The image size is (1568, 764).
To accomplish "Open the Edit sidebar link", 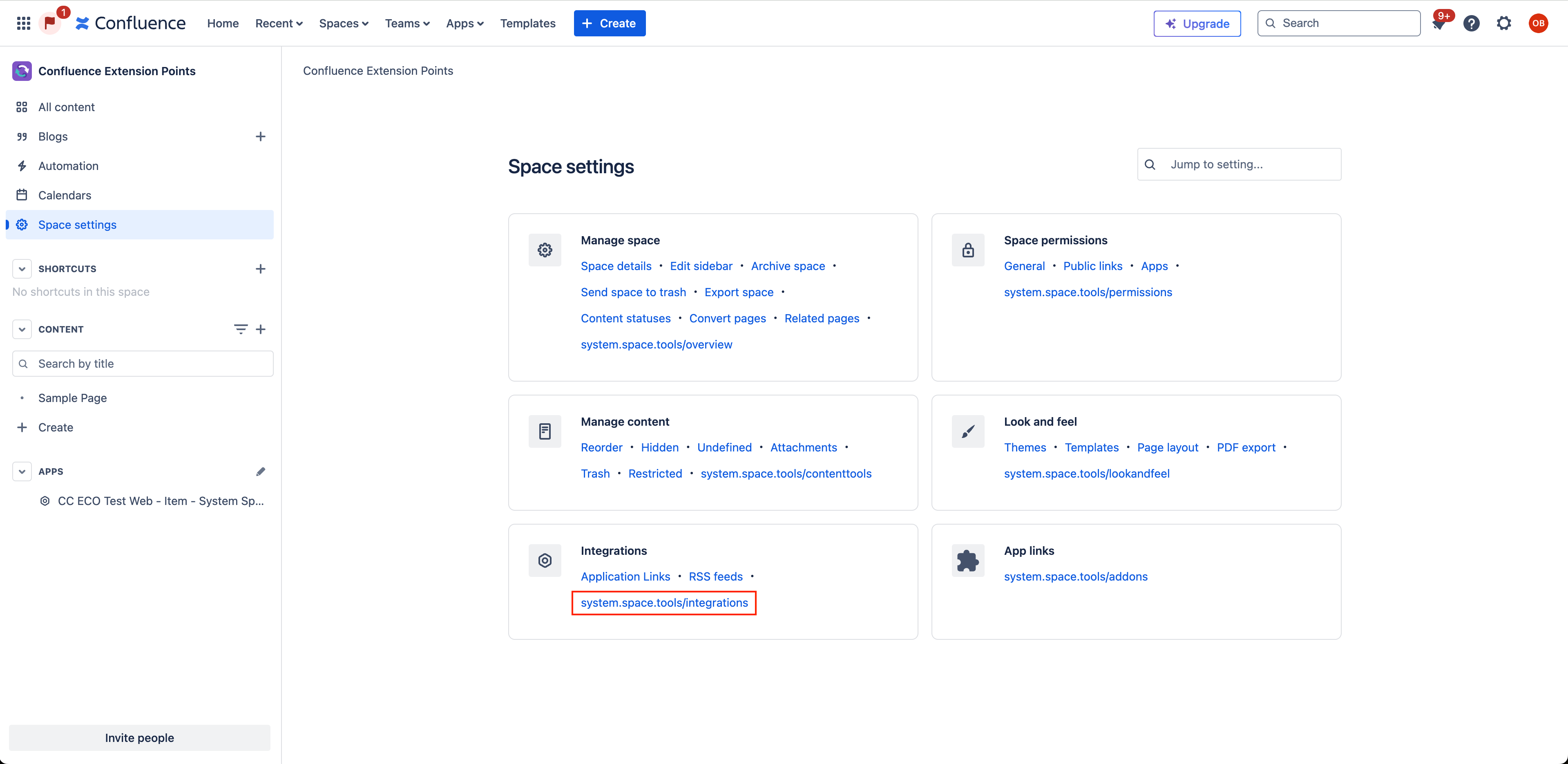I will [701, 266].
